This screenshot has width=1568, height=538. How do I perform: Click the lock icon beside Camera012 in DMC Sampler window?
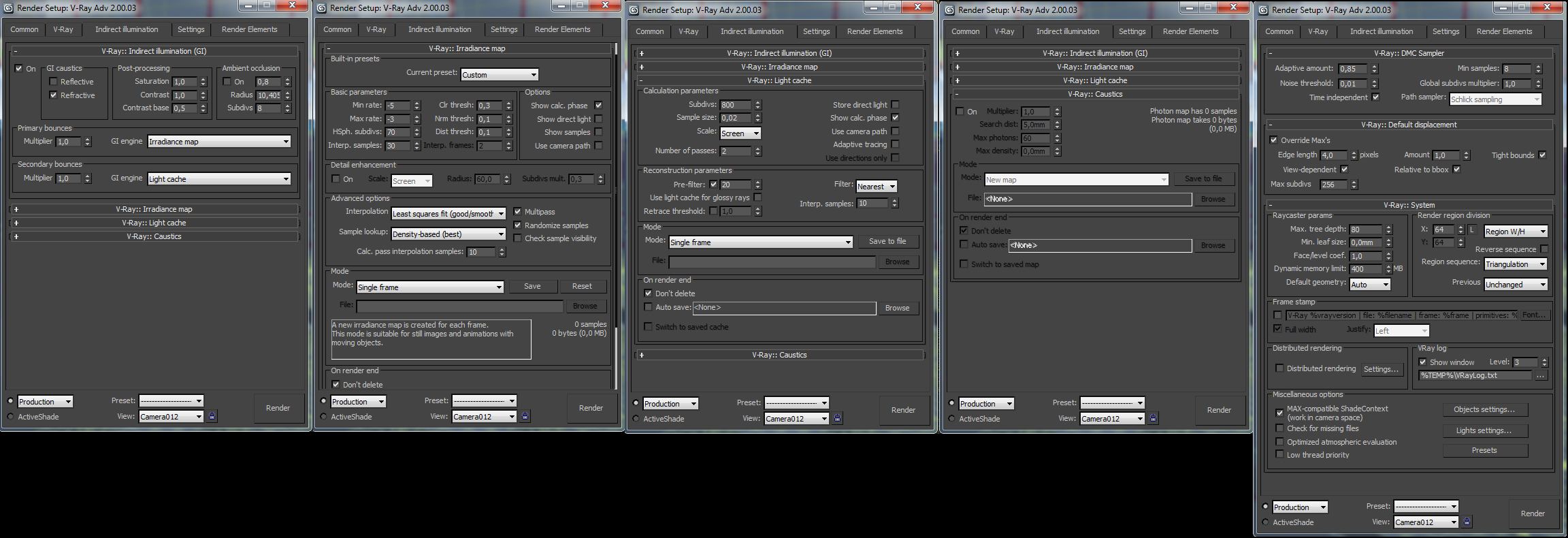coord(1467,522)
